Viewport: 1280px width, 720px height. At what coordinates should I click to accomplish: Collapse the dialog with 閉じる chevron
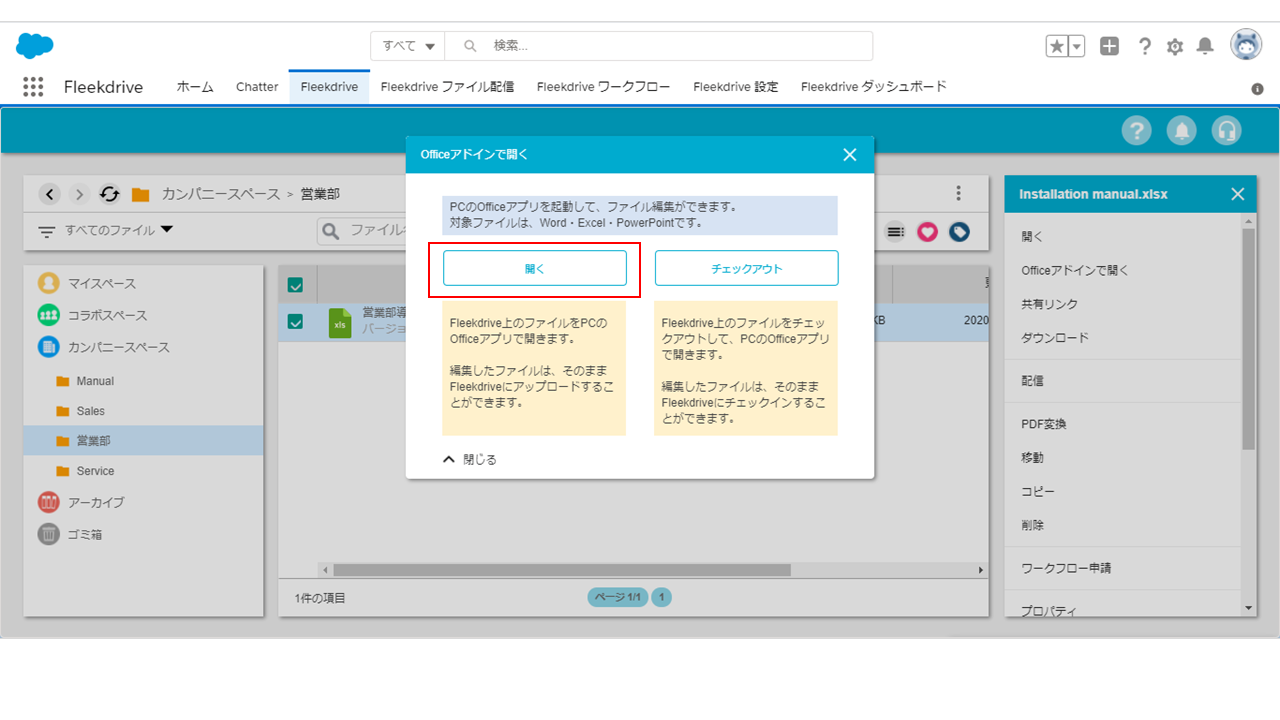(449, 460)
